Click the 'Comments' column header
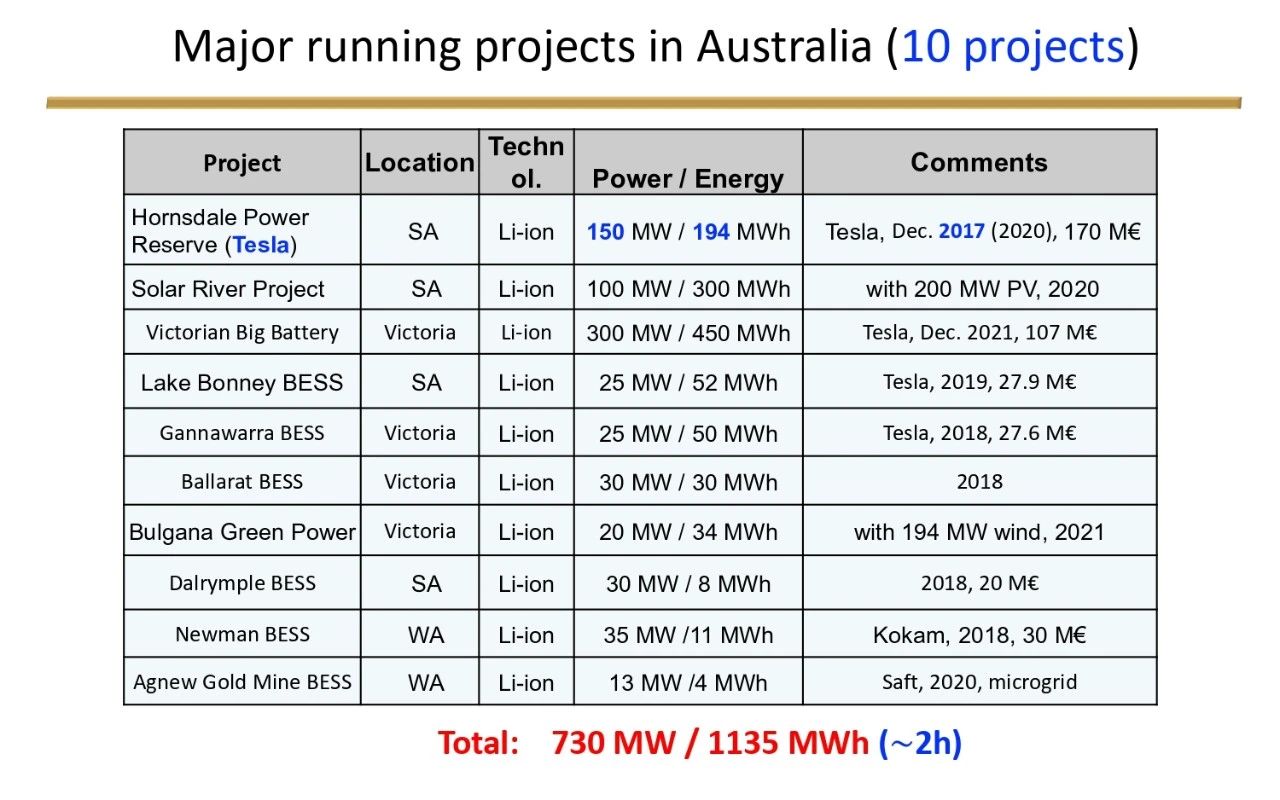Image resolution: width=1280 pixels, height=800 pixels. [x=979, y=163]
